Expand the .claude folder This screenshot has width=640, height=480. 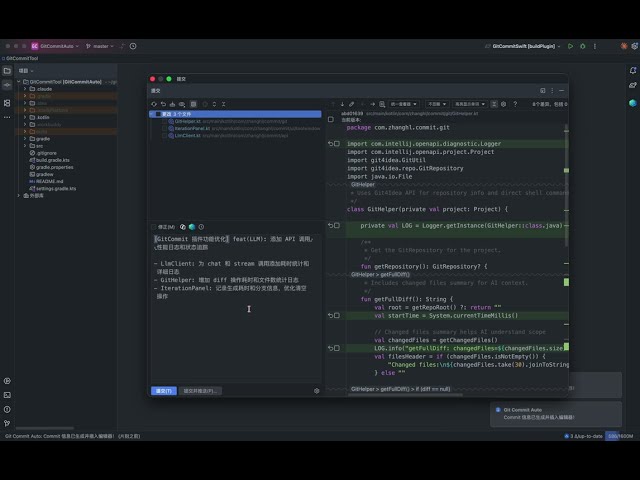click(x=25, y=89)
